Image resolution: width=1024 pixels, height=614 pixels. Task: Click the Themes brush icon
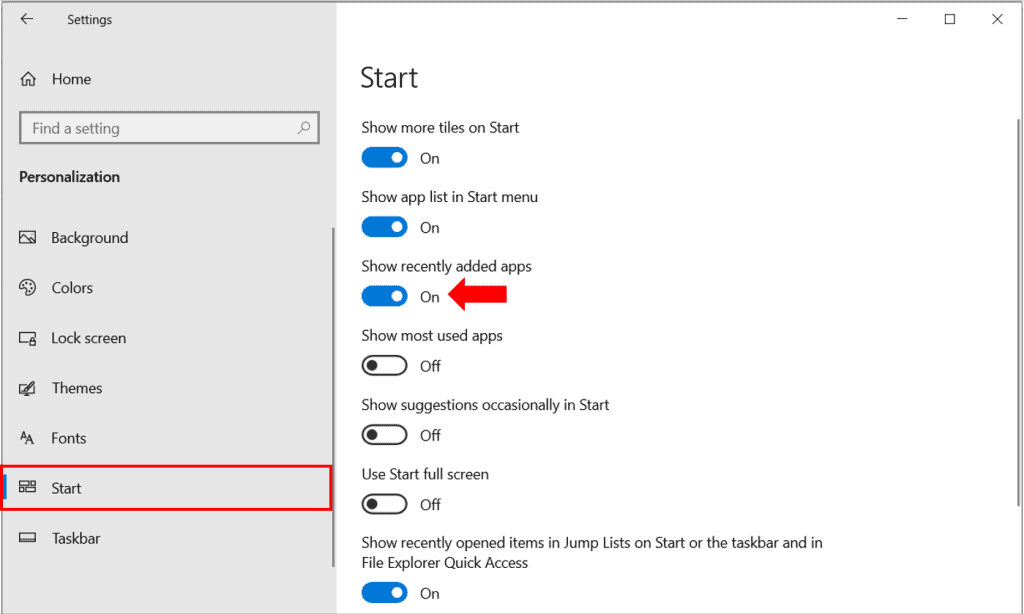pyautogui.click(x=29, y=388)
